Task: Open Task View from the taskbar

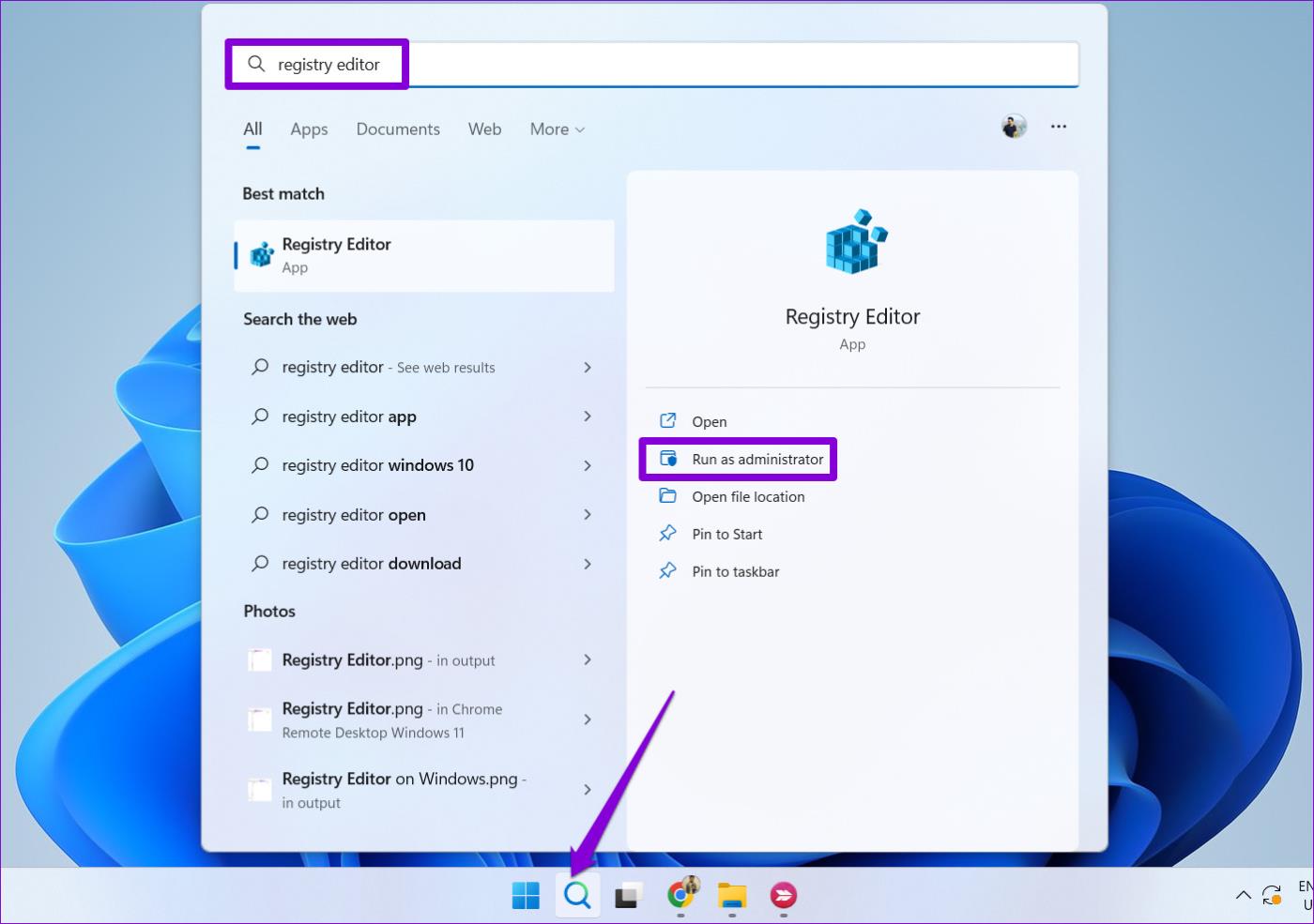Action: coord(627,895)
